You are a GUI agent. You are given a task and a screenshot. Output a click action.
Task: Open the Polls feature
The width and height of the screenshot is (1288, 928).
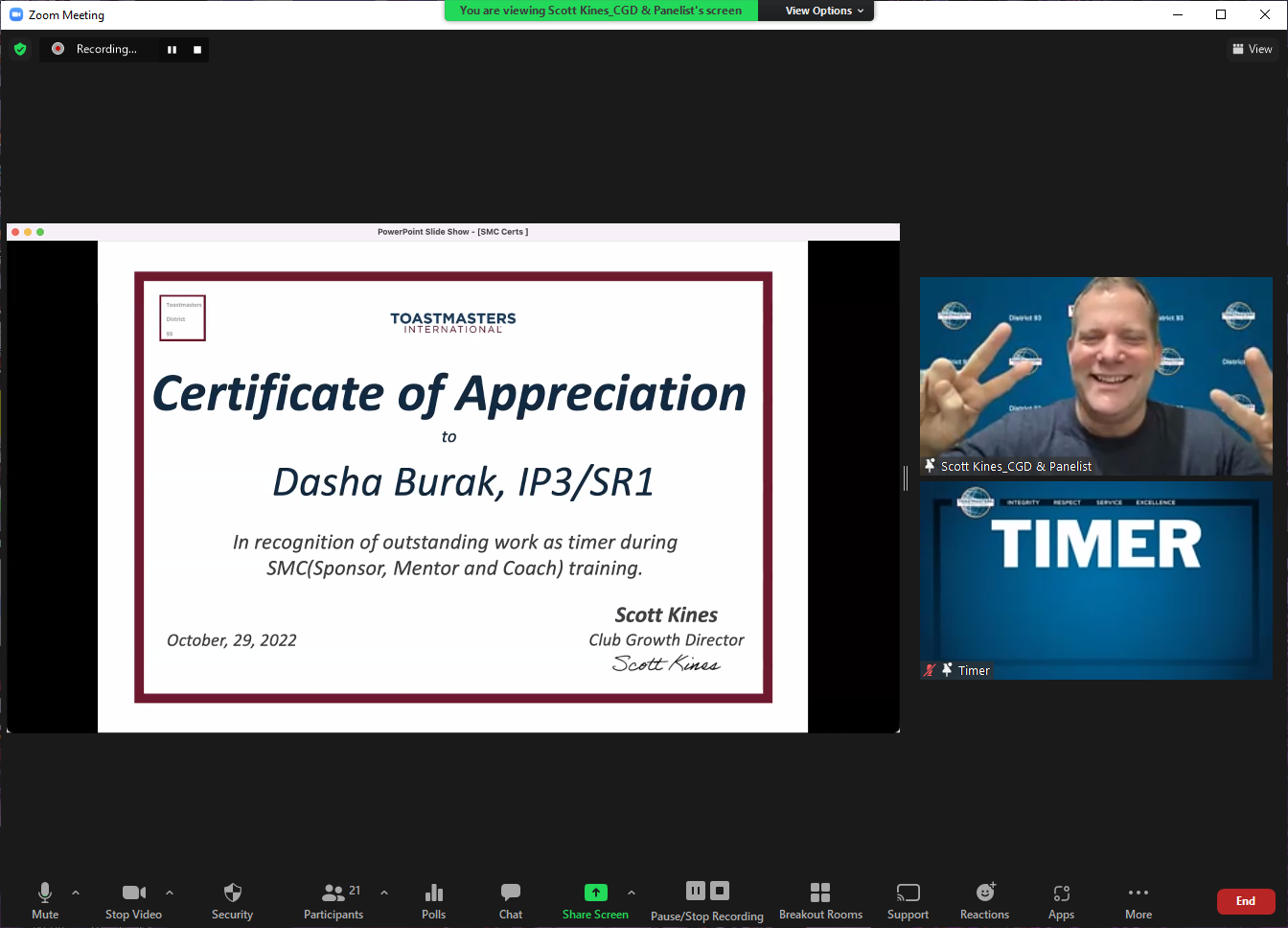pos(433,901)
